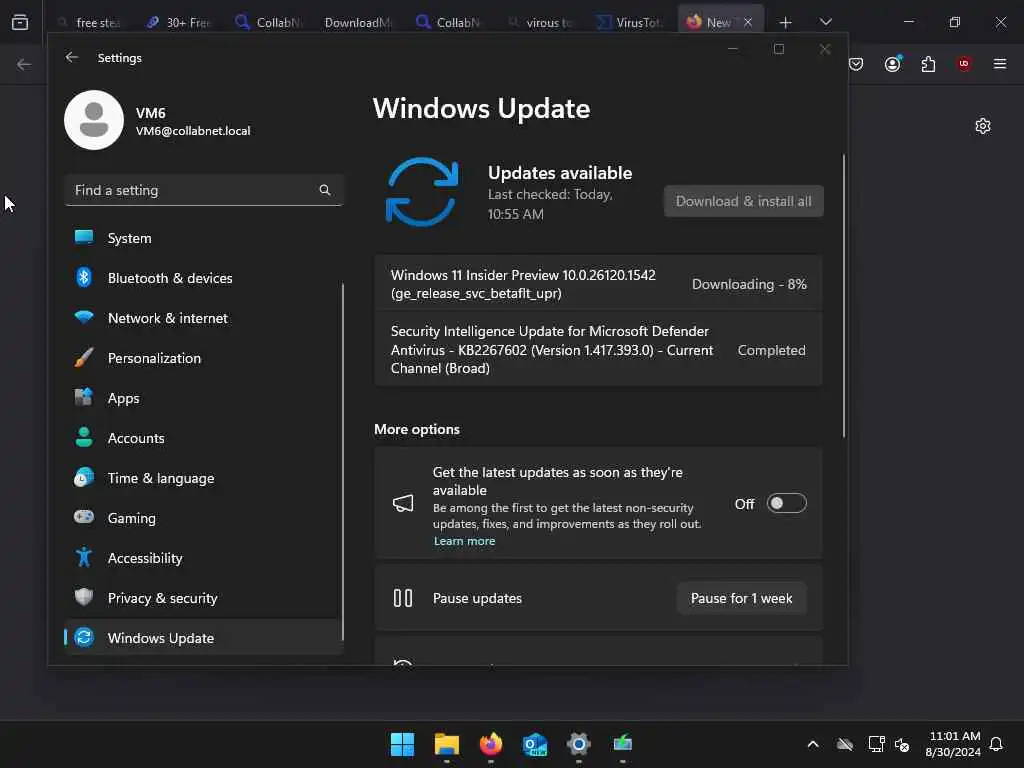
Task: Click the megaphone latest-updates icon
Action: 403,504
